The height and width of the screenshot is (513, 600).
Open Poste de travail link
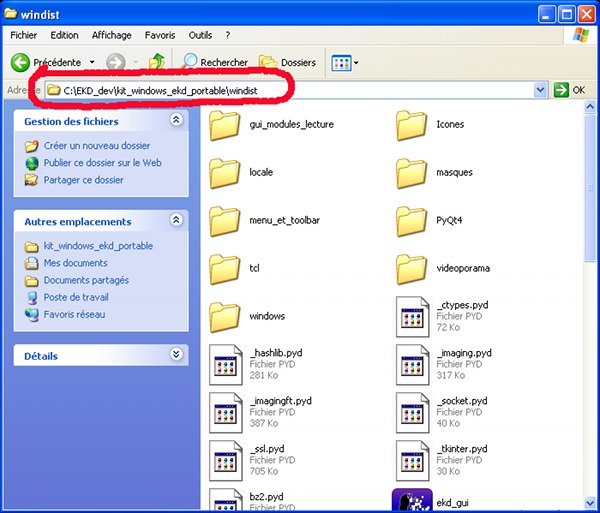click(x=76, y=297)
